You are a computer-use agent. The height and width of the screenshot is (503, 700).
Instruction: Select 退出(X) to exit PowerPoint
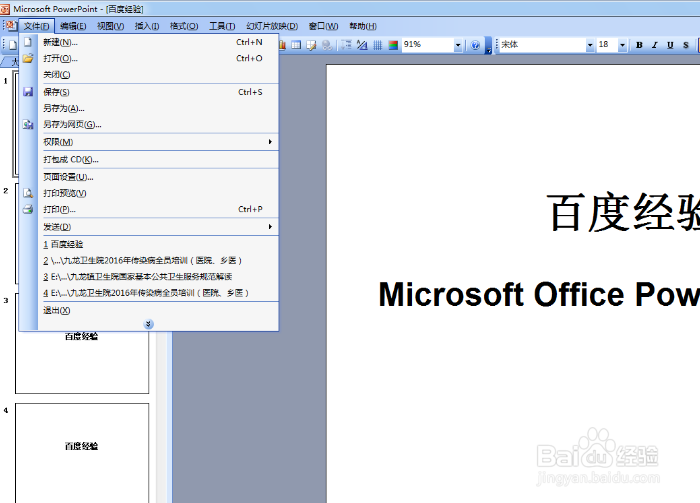tap(150, 310)
